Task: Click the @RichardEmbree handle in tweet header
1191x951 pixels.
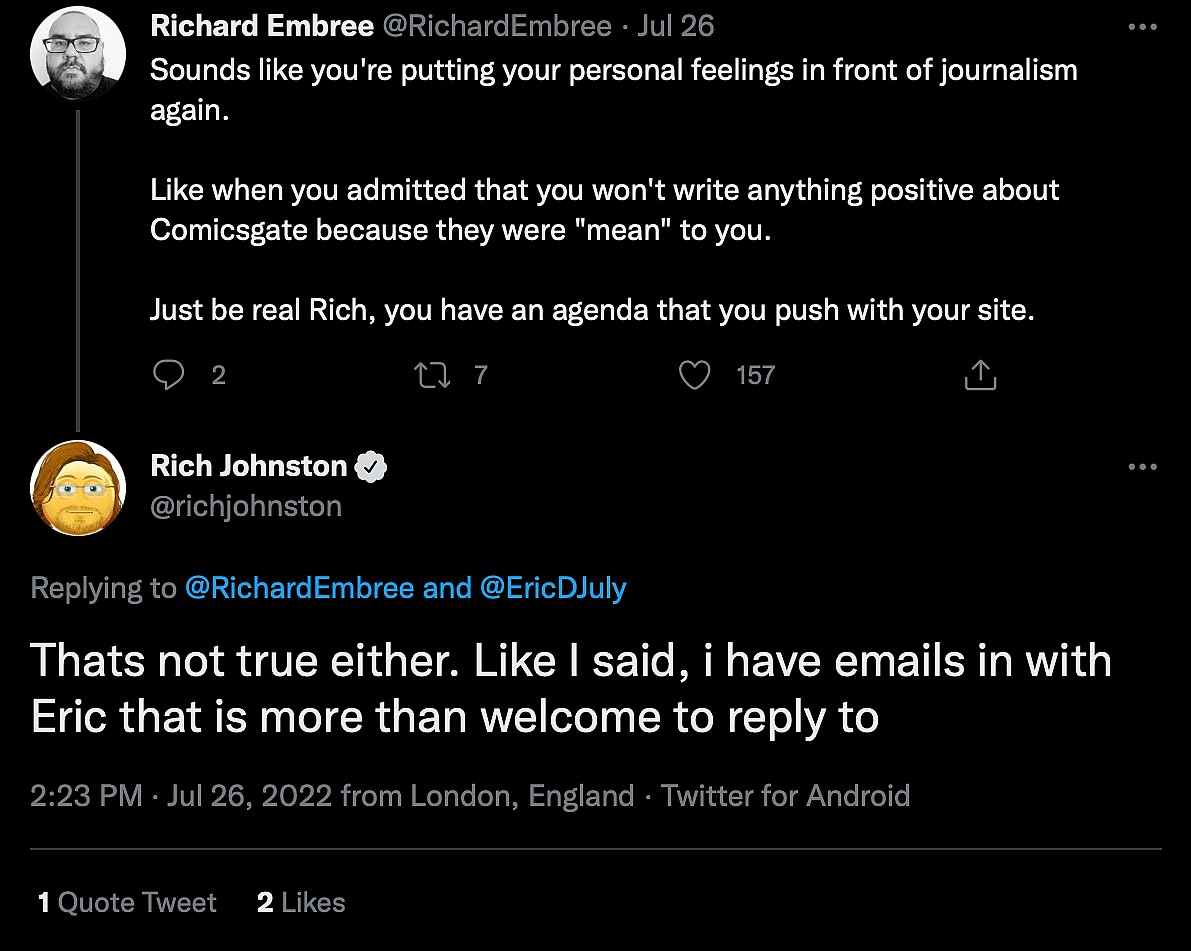Action: 497,26
